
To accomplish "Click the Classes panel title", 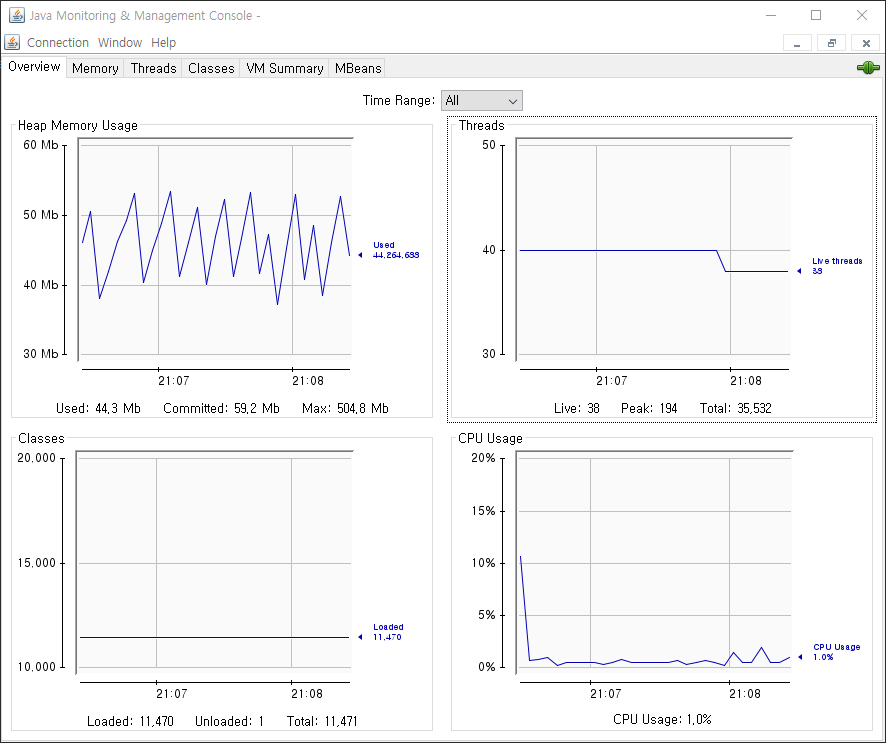I will [x=41, y=438].
